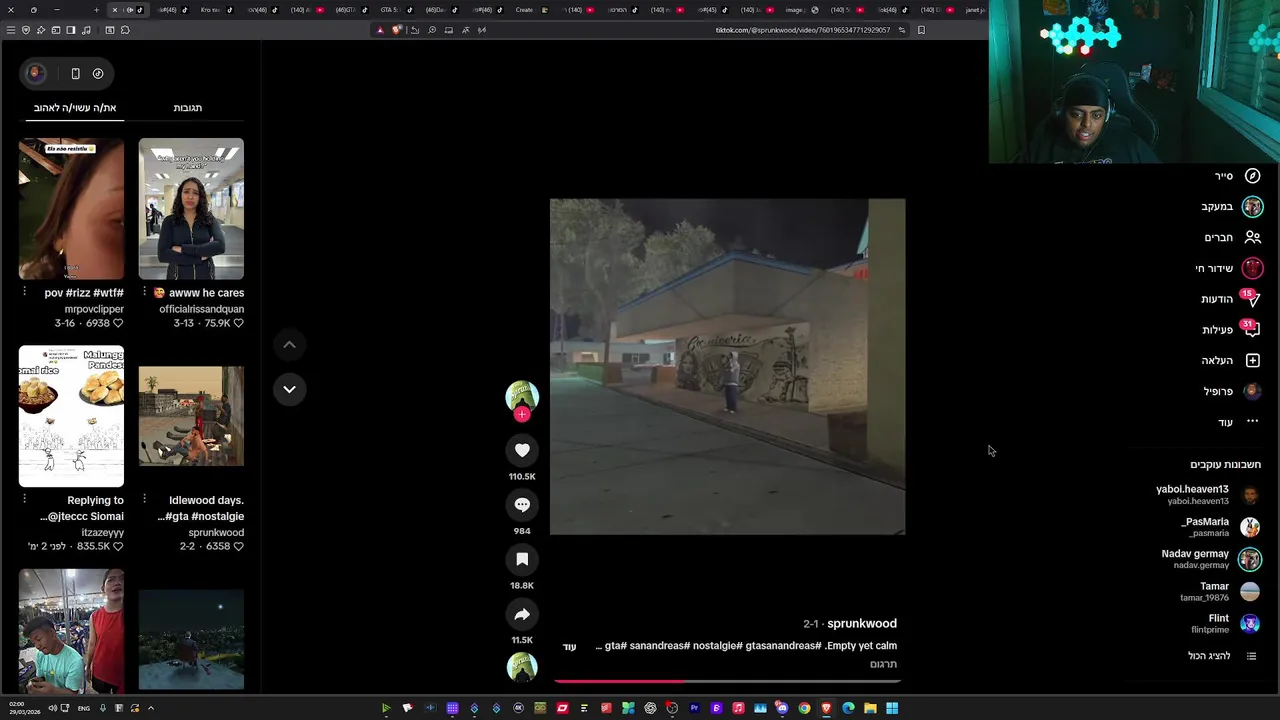Share the video using arrow icon
1280x720 pixels.
522,614
